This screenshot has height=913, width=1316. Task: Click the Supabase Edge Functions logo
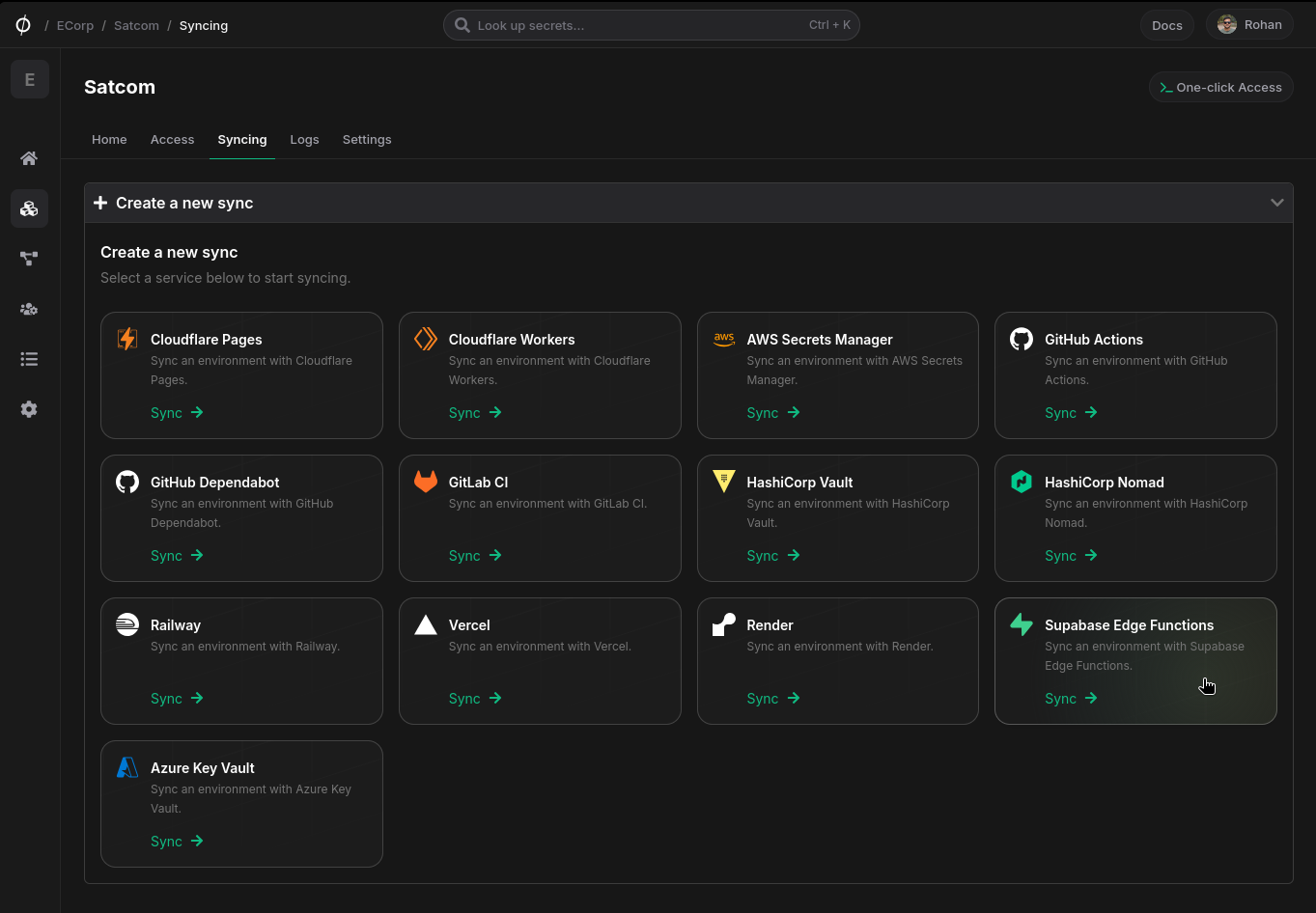(1022, 624)
